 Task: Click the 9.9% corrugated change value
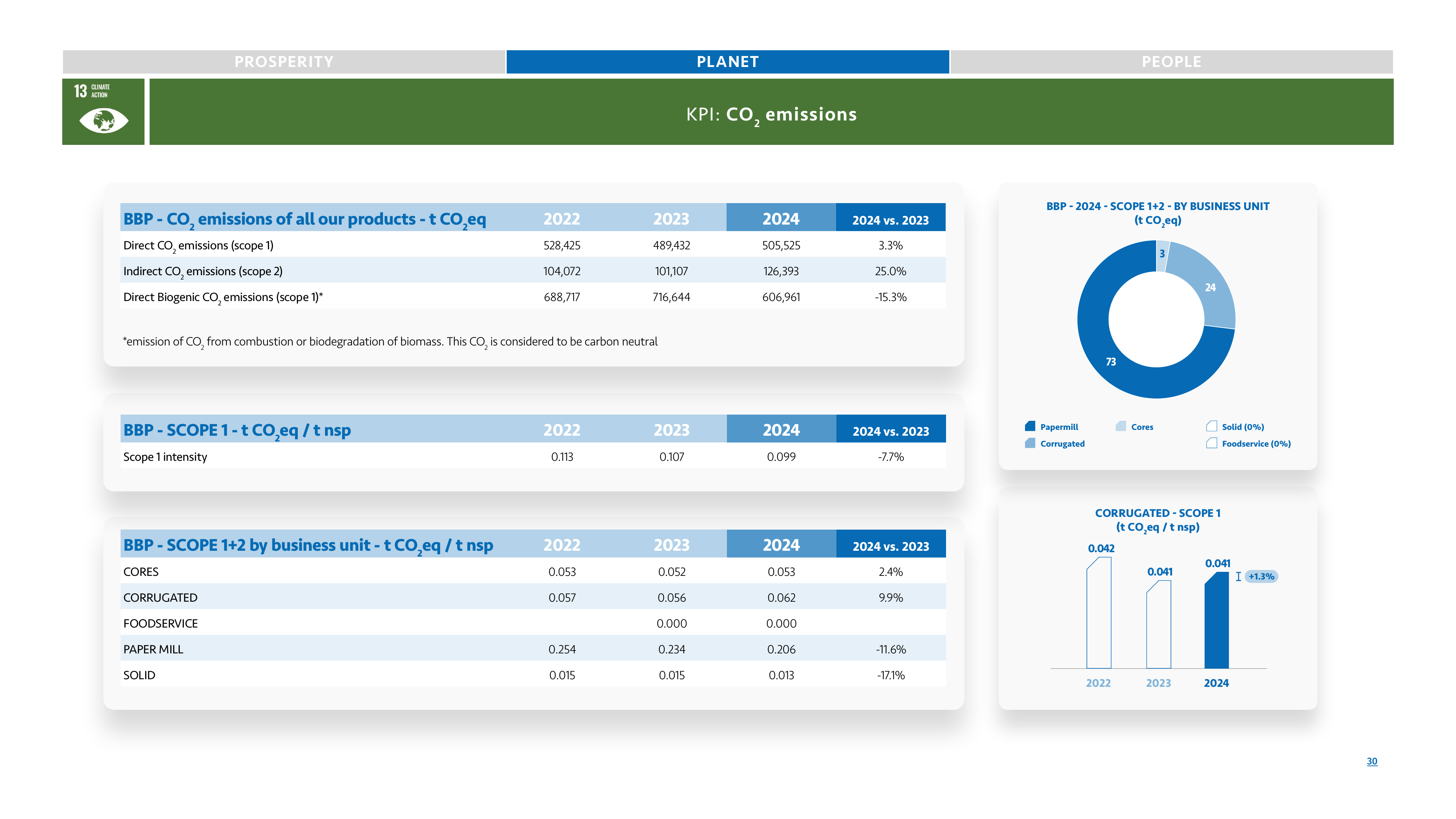pos(891,598)
